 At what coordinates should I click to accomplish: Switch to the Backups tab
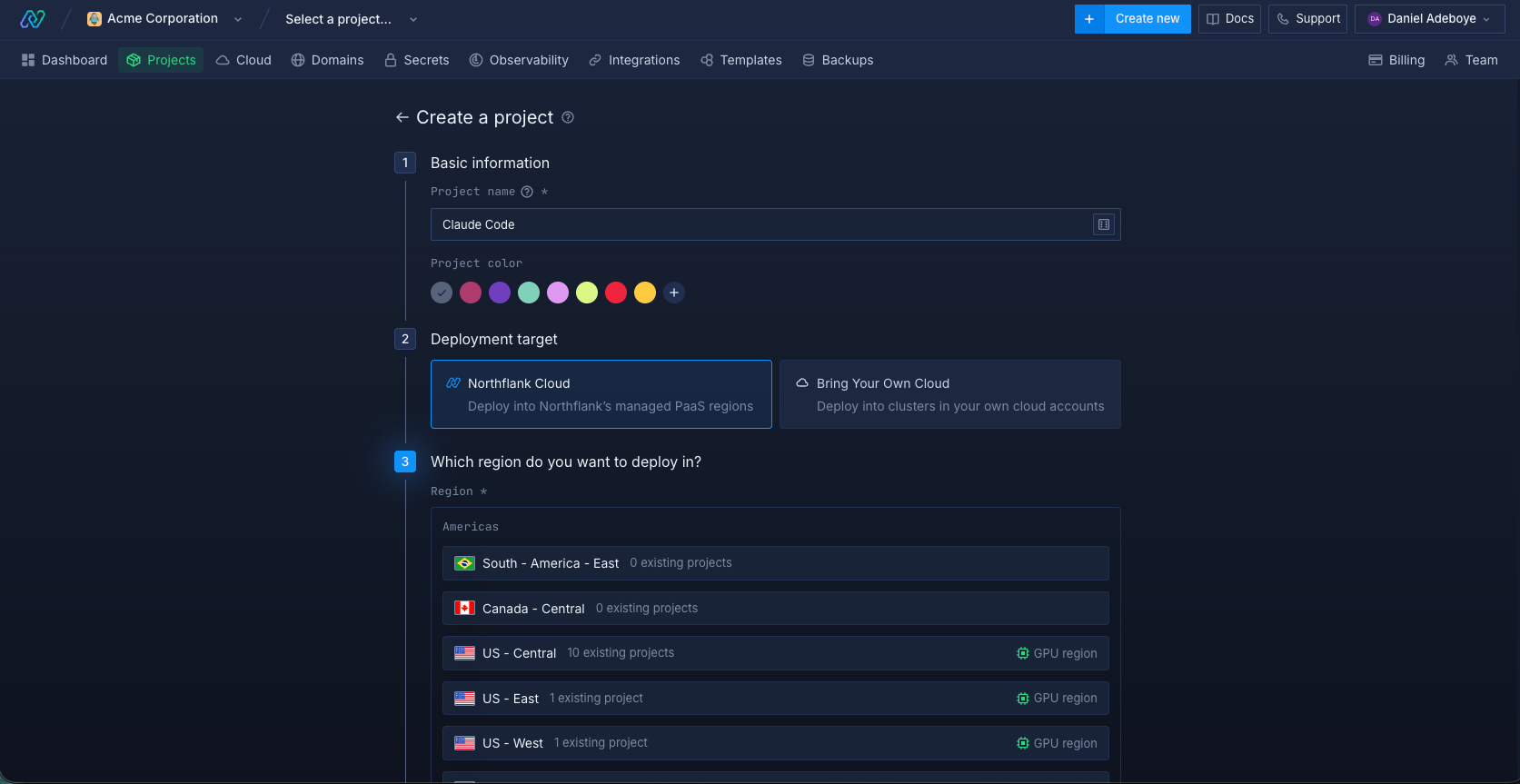click(838, 60)
